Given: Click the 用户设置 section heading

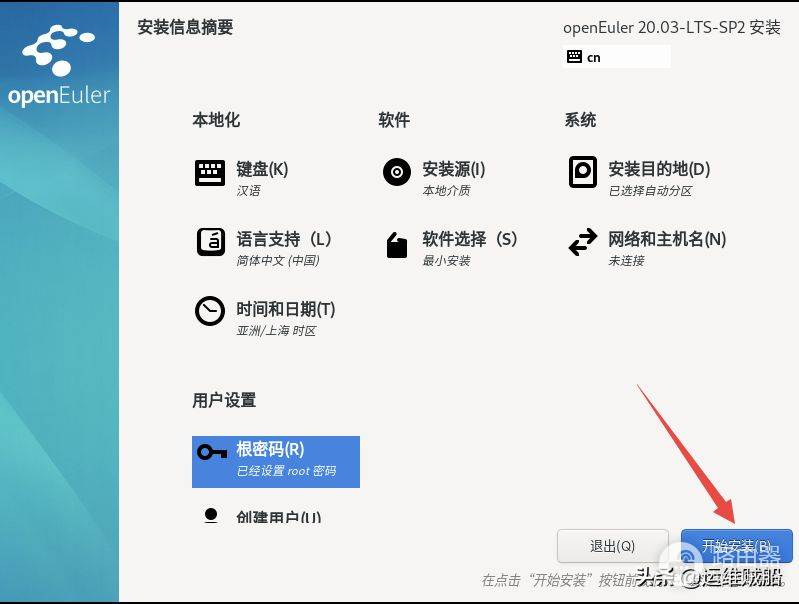Looking at the screenshot, I should [224, 400].
